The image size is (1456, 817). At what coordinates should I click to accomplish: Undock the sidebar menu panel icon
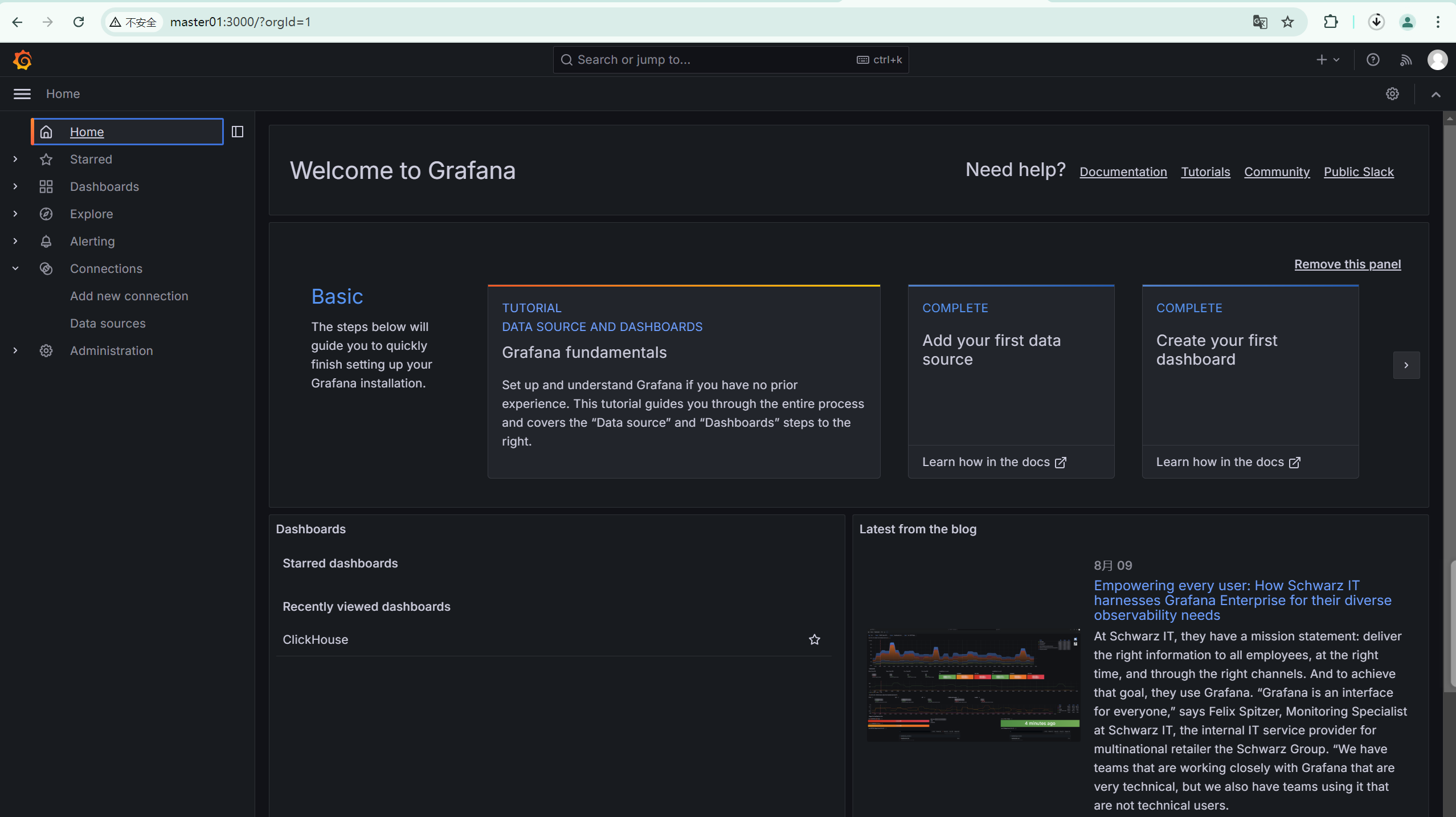[238, 132]
